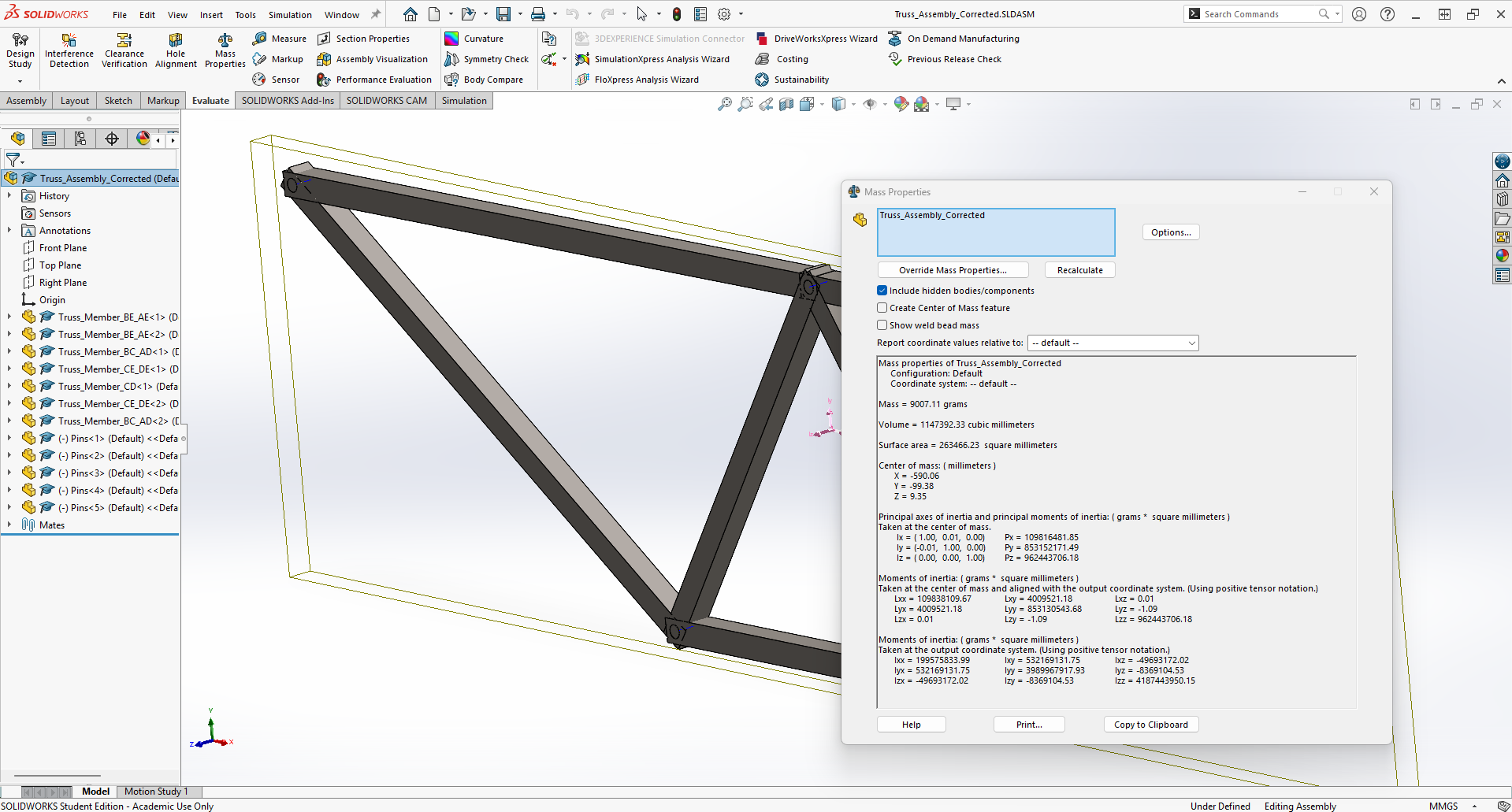Toggle Include hidden bodies/components checkbox
Image resolution: width=1512 pixels, height=812 pixels.
(882, 291)
